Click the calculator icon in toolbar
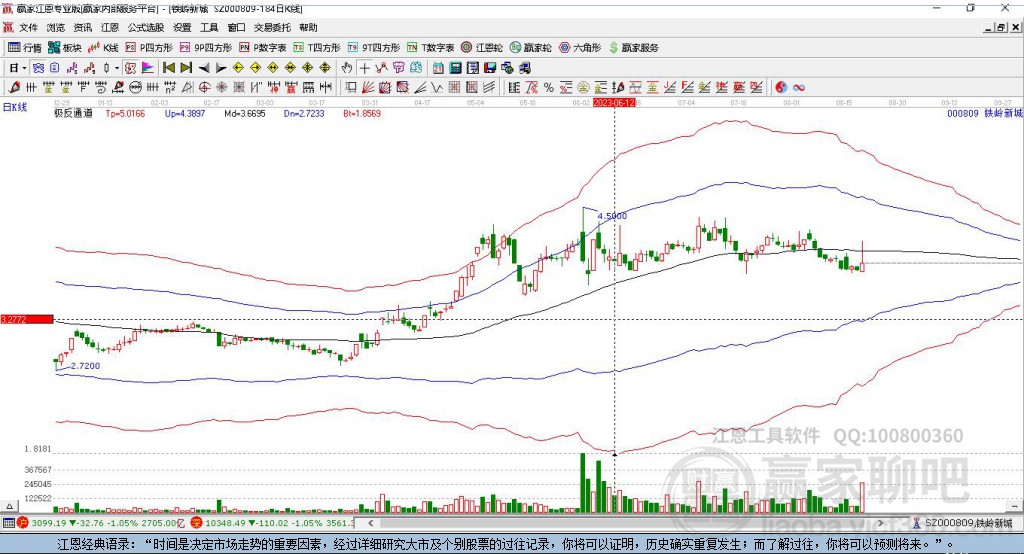 coord(455,68)
